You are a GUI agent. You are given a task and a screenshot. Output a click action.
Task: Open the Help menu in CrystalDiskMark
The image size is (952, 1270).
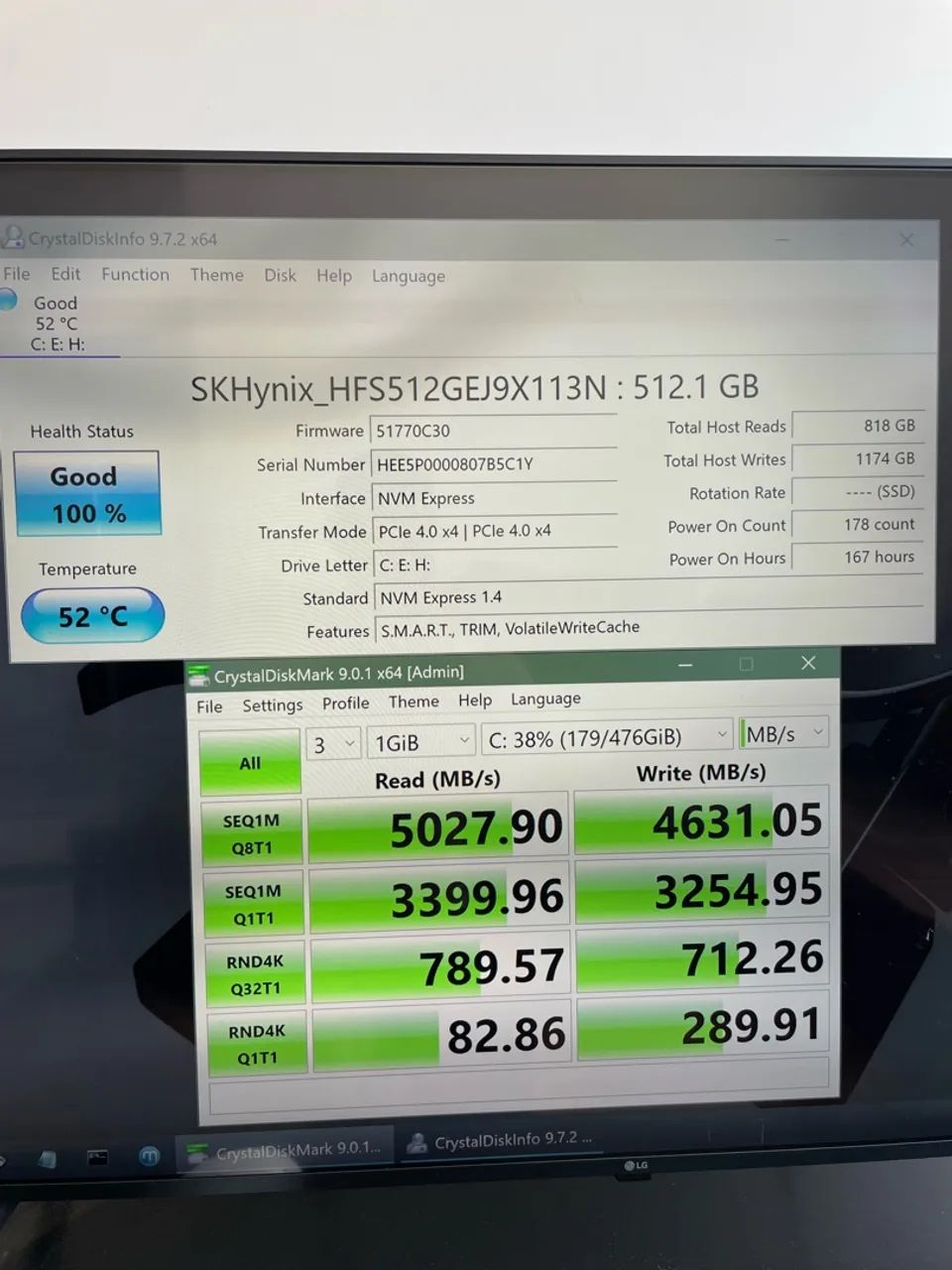(x=475, y=699)
